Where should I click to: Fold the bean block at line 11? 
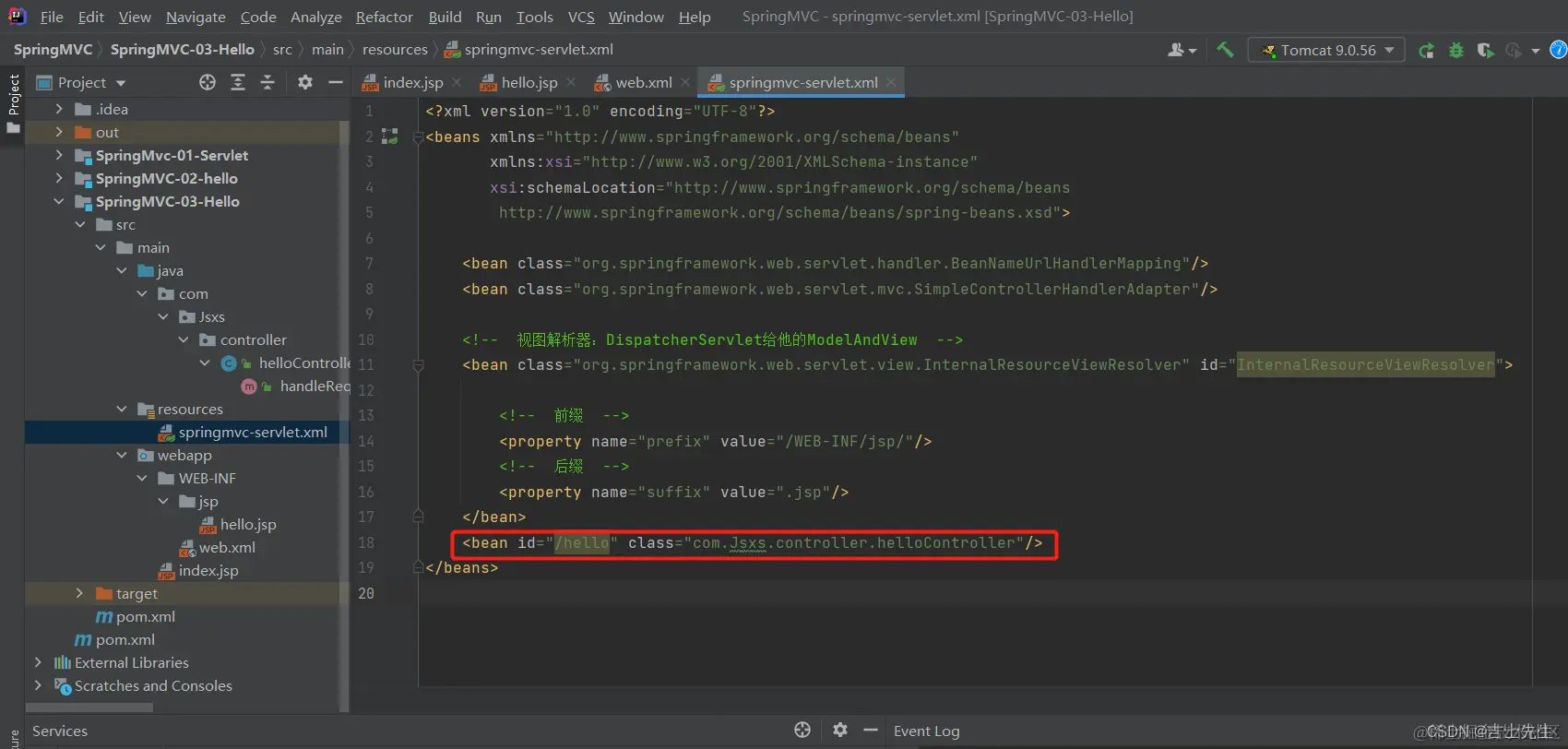tap(418, 365)
